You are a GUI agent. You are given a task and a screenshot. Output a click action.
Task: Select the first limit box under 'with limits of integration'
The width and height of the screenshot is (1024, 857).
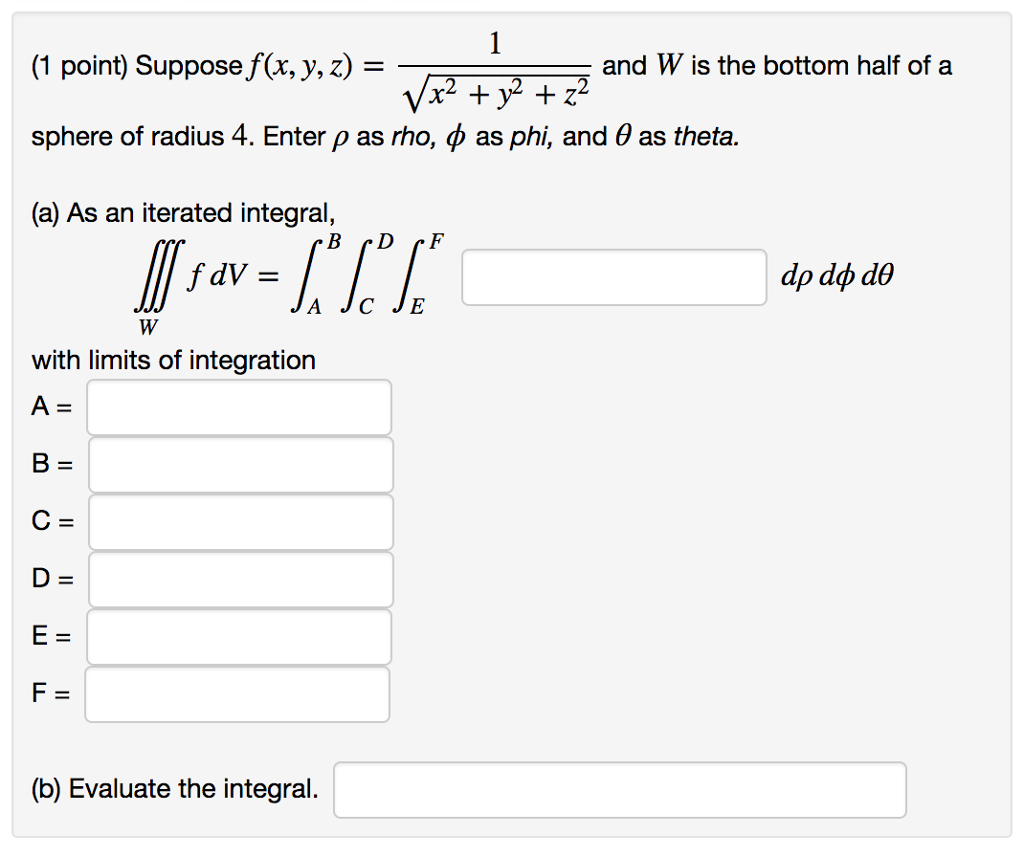coord(238,406)
